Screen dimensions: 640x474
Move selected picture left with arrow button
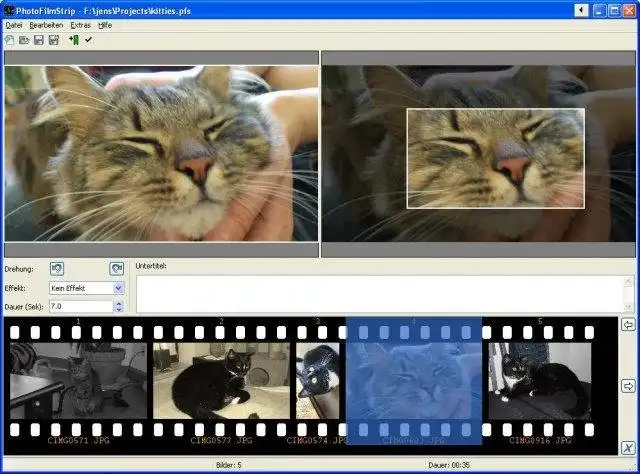coord(628,325)
